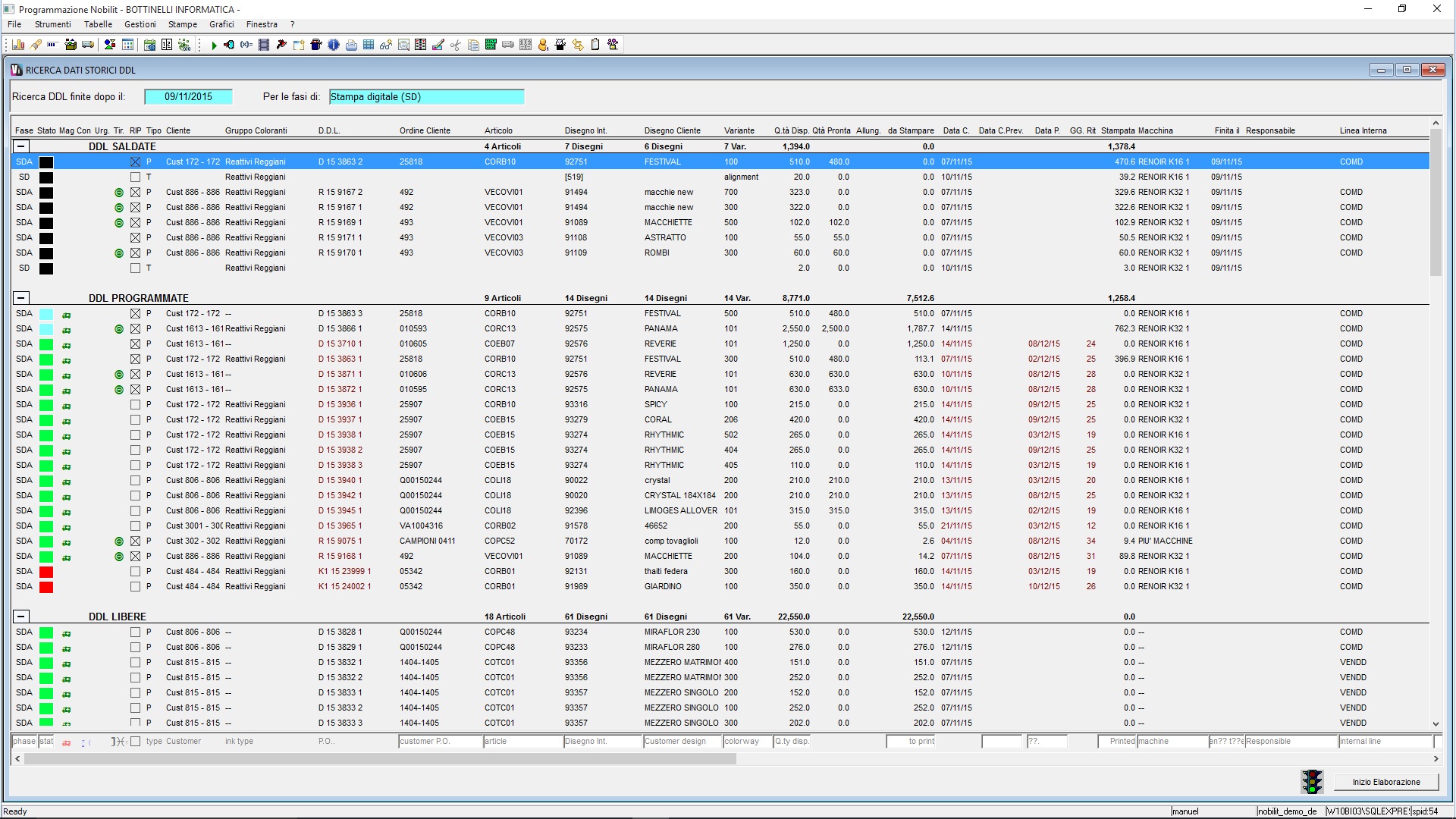
Task: Collapse the DDL PROGRAMMATE group
Action: (21, 298)
